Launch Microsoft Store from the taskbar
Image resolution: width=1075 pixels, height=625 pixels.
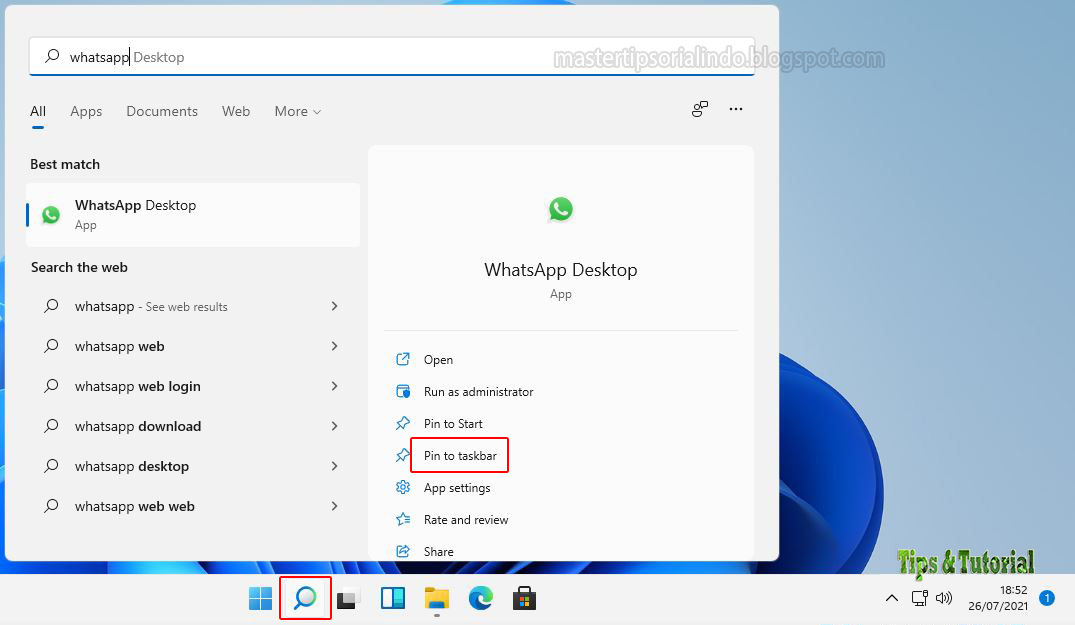pos(524,597)
